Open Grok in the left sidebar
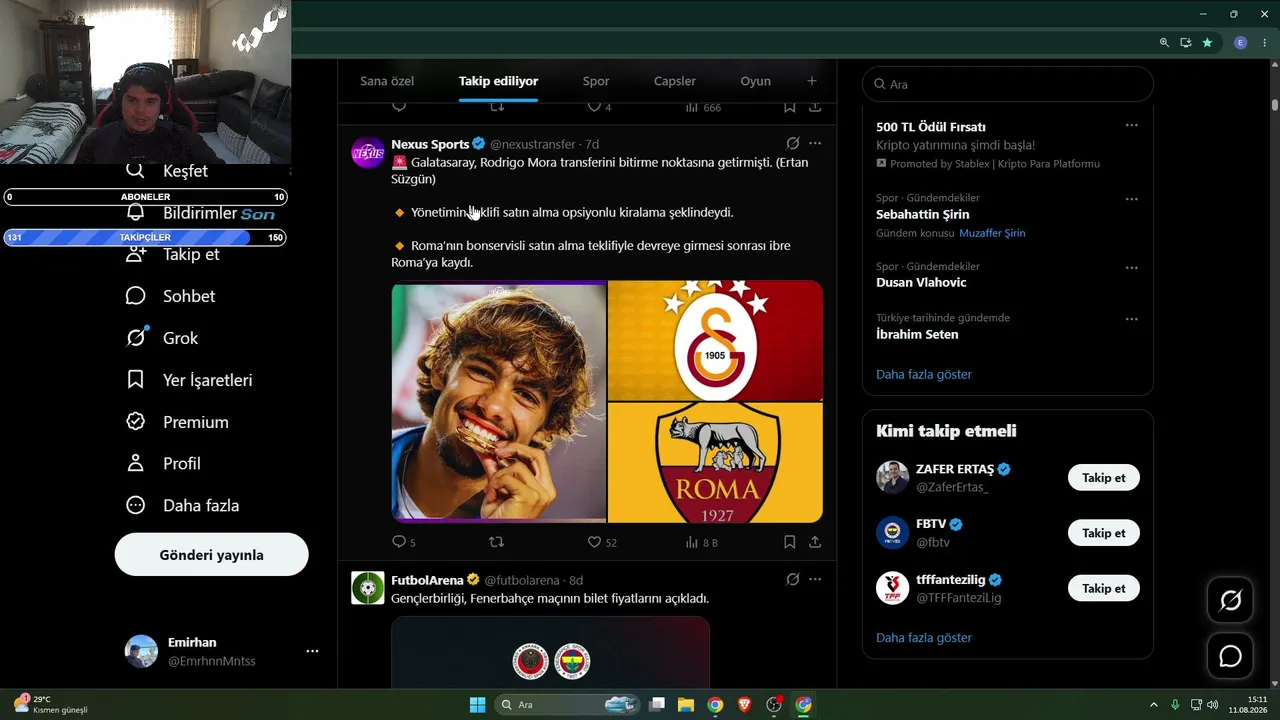The height and width of the screenshot is (720, 1280). point(162,338)
